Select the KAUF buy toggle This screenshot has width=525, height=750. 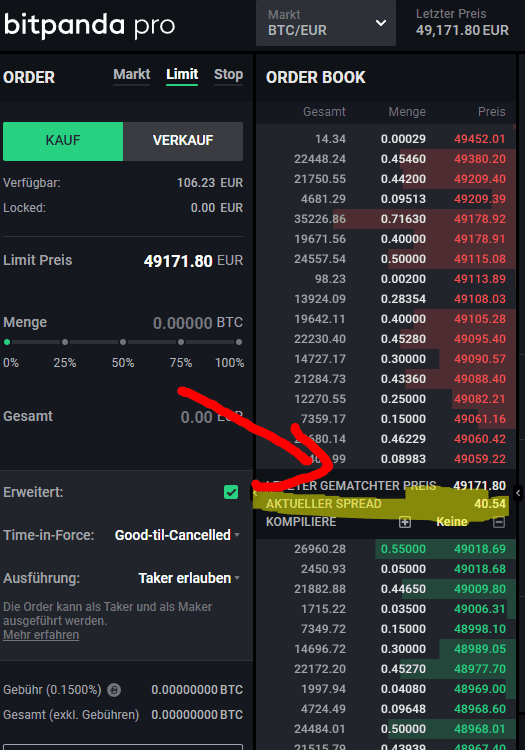pos(63,141)
